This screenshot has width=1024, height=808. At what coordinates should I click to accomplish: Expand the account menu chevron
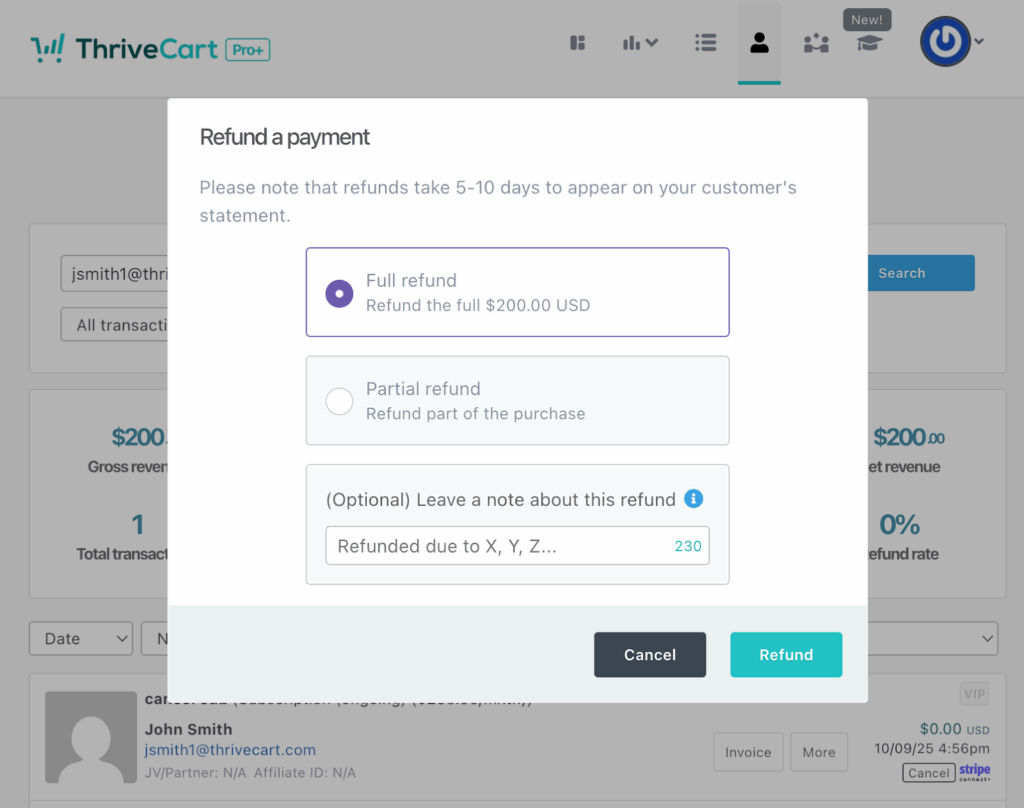[979, 42]
